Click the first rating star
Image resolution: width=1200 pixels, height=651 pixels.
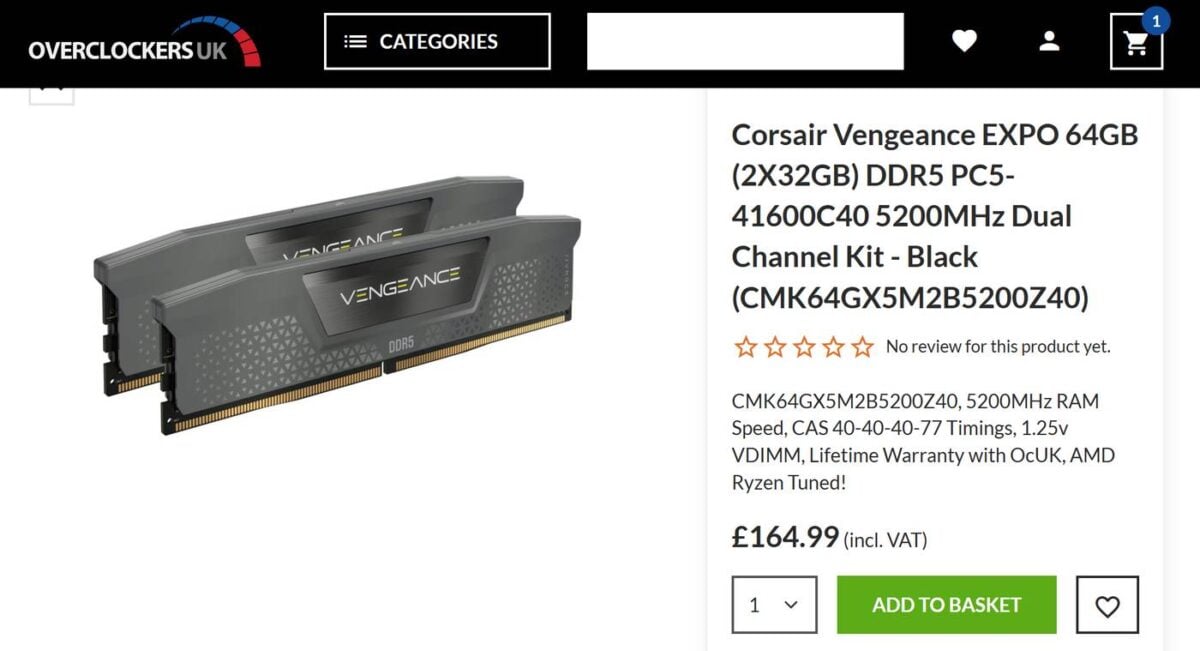[x=746, y=346]
